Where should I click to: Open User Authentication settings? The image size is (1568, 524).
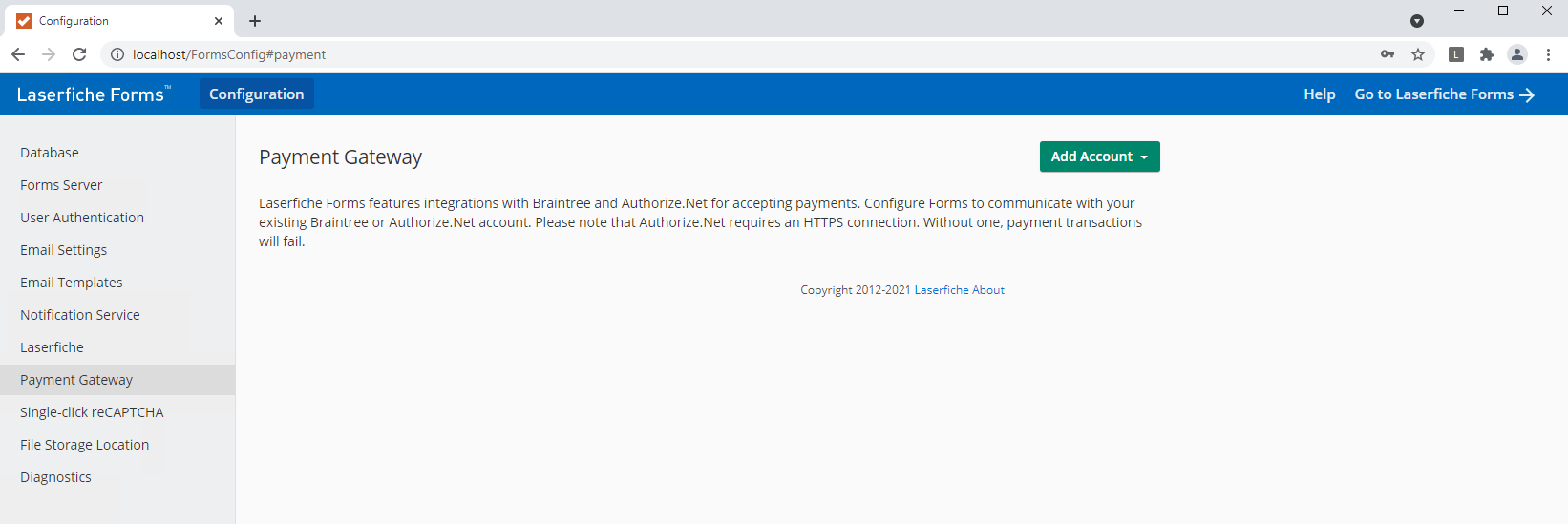click(x=117, y=218)
